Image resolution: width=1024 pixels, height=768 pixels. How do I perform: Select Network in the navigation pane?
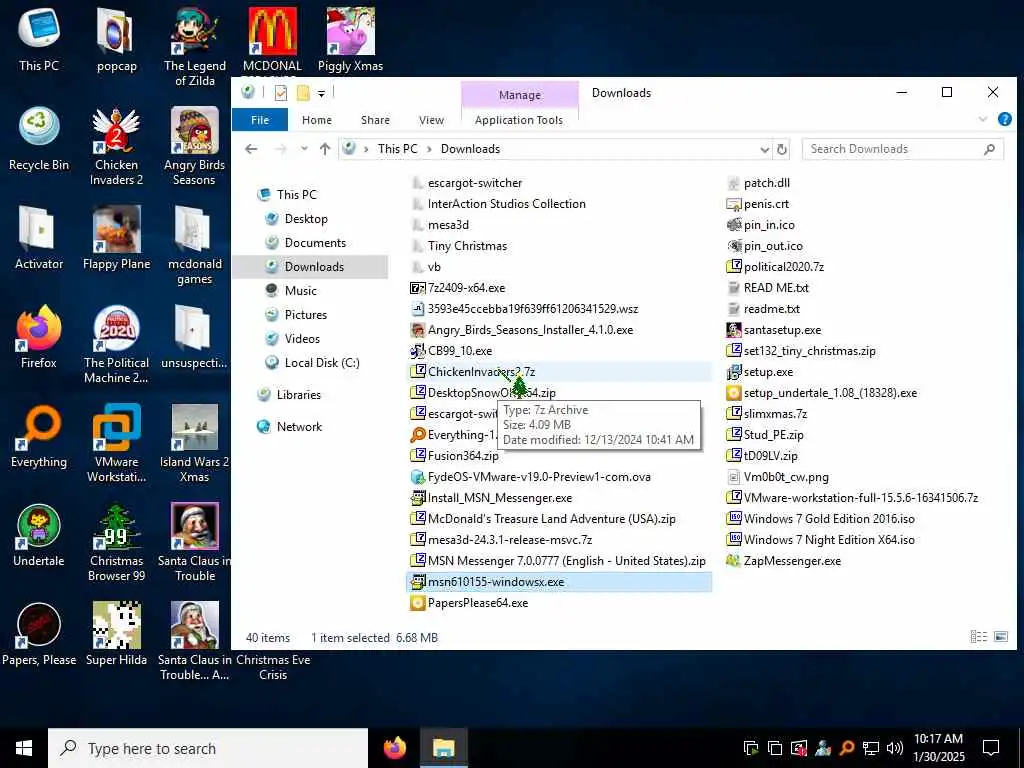coord(299,426)
